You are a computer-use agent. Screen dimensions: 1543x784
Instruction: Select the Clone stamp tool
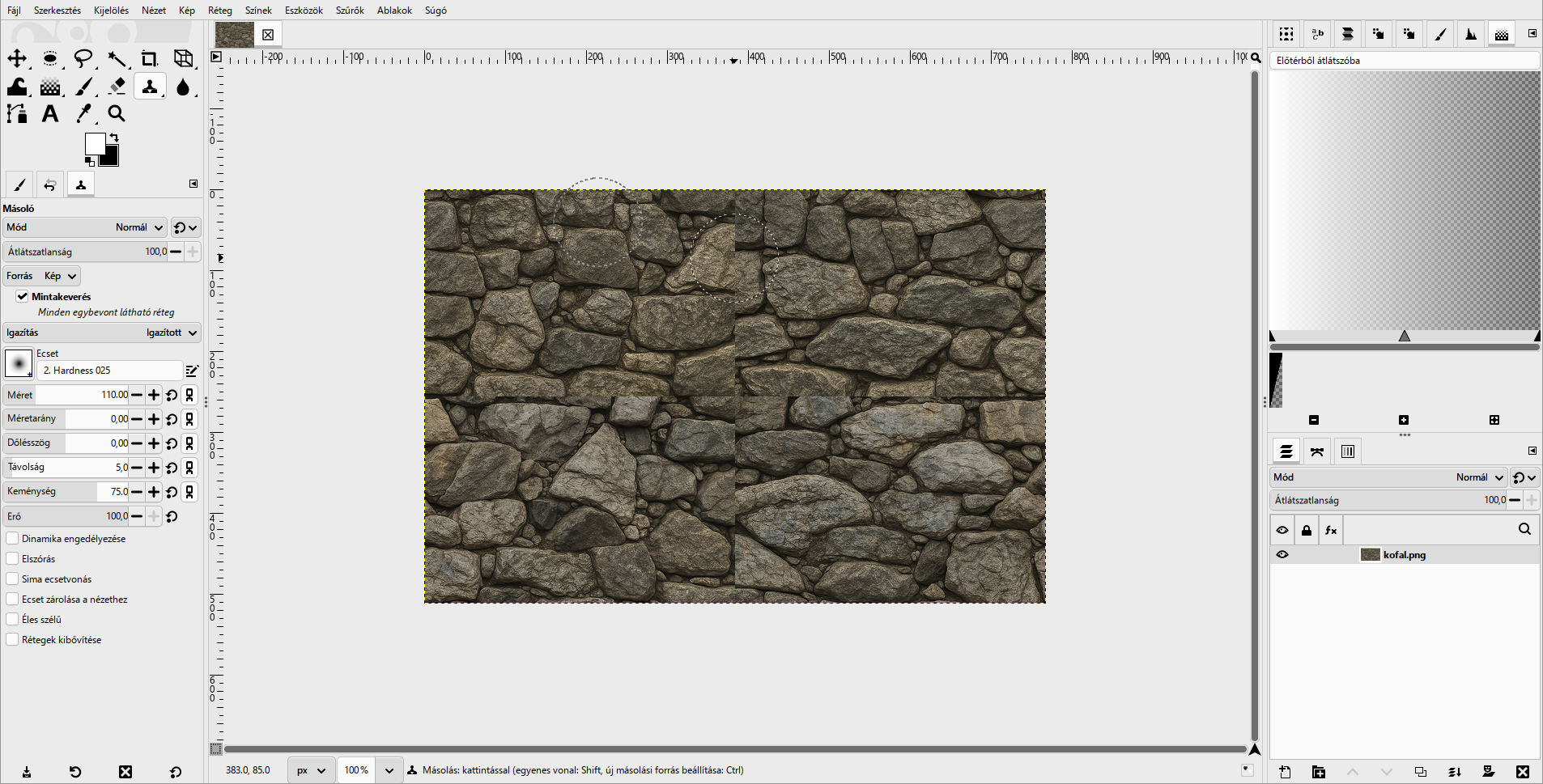150,87
